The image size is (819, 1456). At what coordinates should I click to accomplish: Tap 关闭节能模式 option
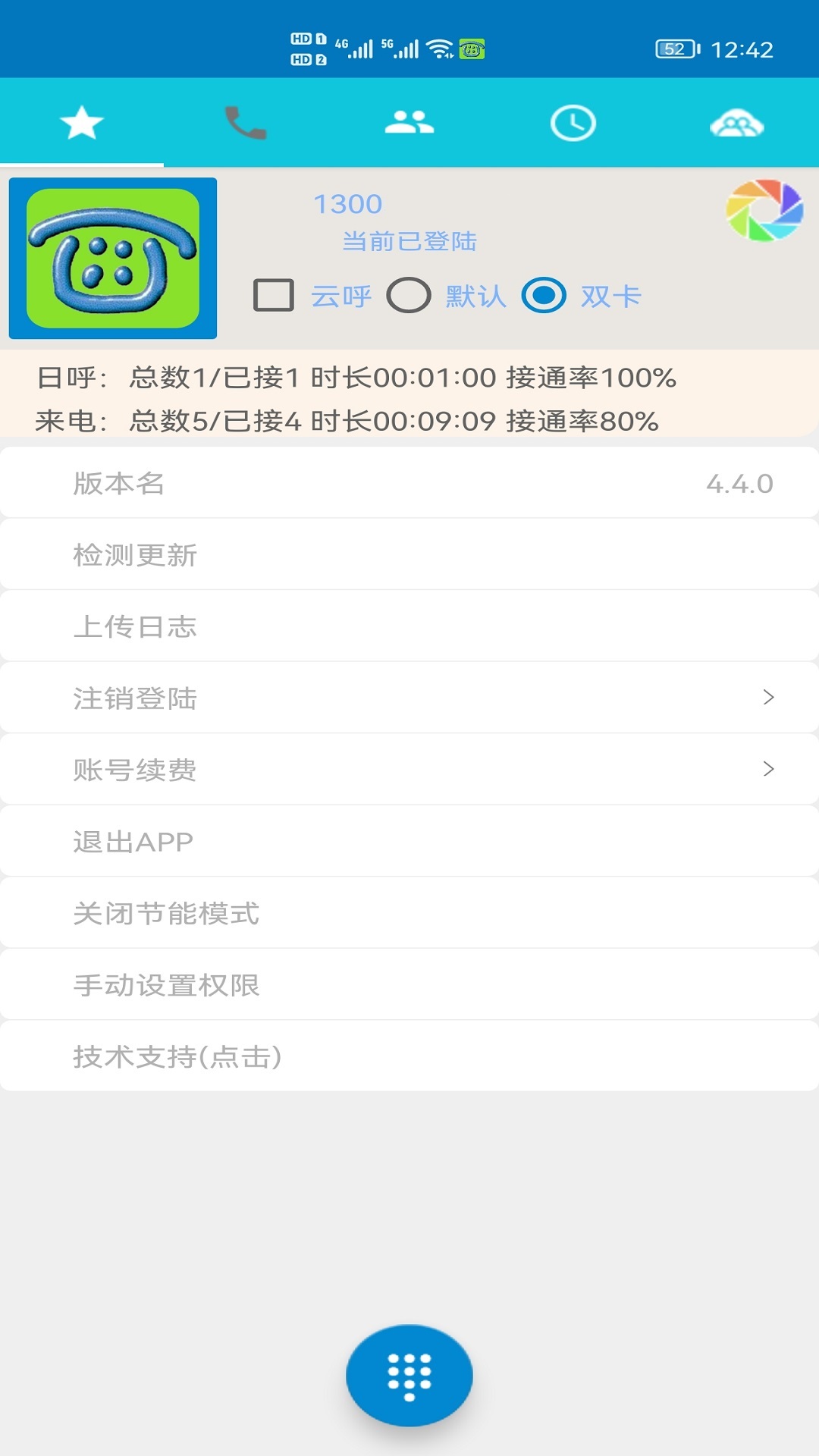click(166, 913)
